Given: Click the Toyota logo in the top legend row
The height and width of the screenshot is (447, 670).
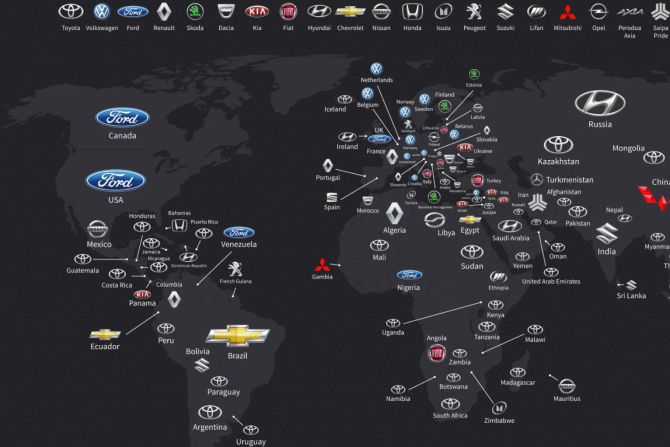Looking at the screenshot, I should pos(71,12).
